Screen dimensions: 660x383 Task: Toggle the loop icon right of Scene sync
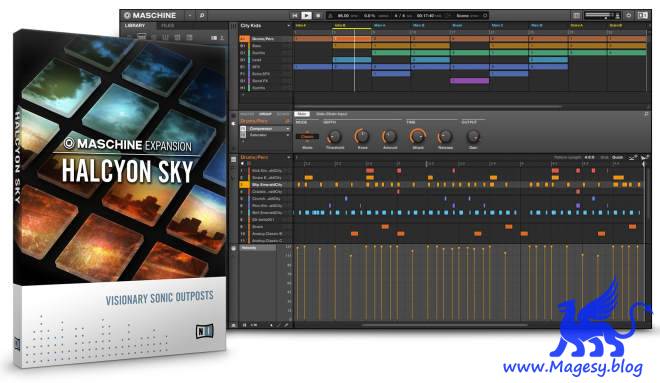click(x=485, y=16)
